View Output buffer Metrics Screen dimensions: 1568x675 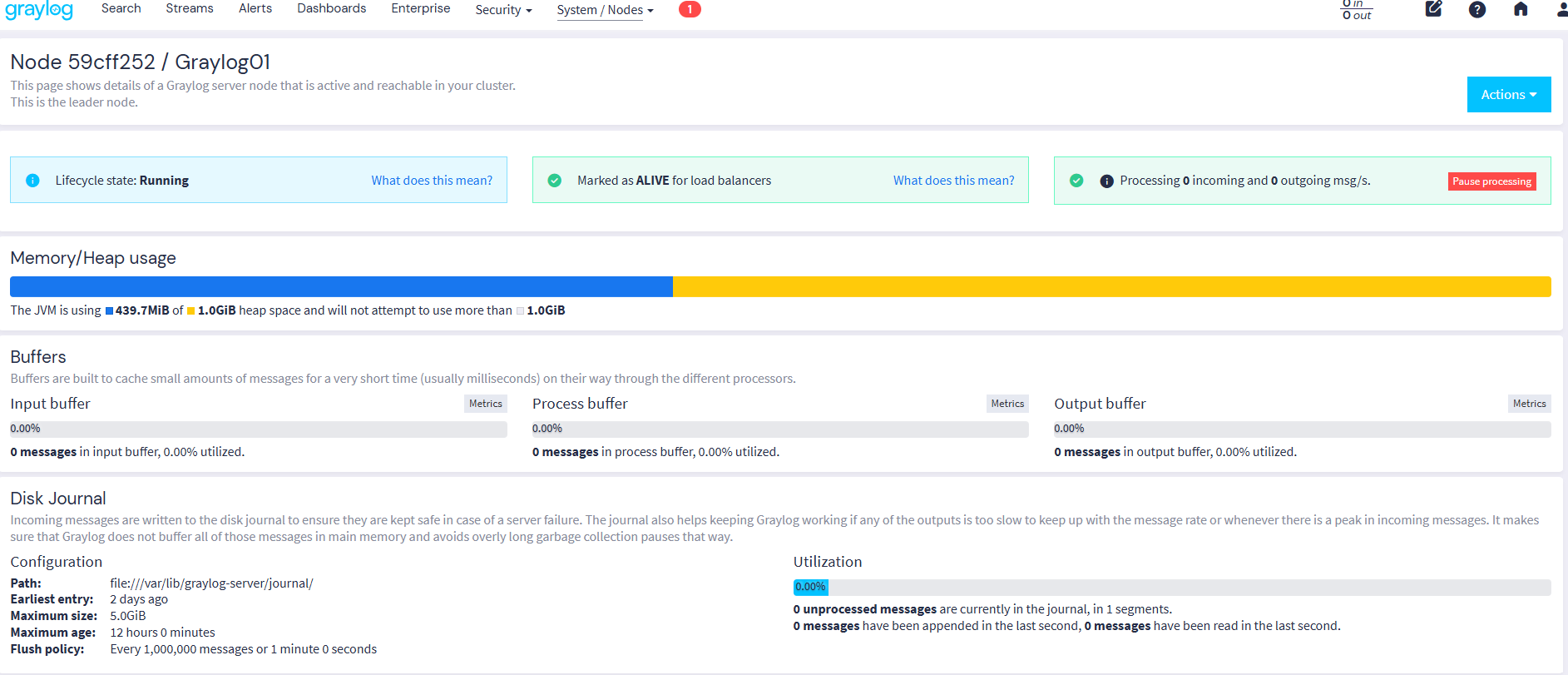click(1529, 404)
